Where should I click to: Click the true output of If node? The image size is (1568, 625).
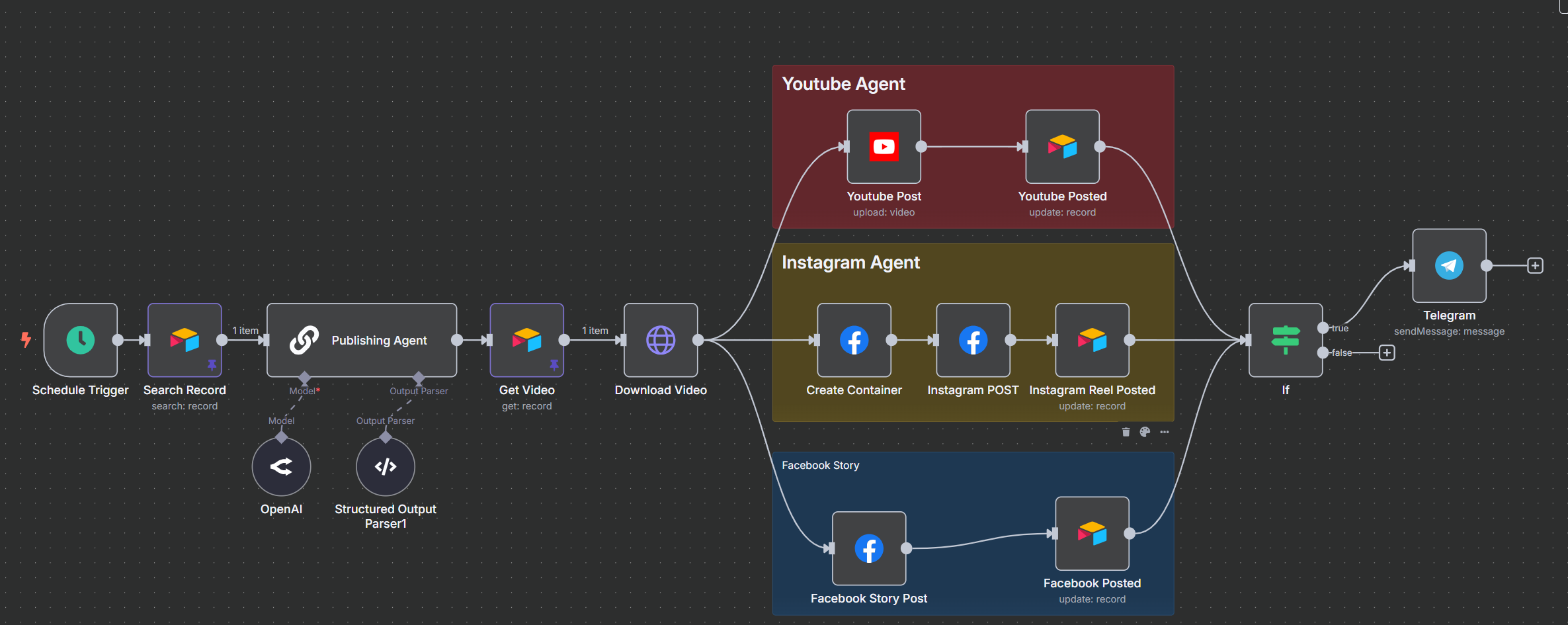pos(1323,328)
